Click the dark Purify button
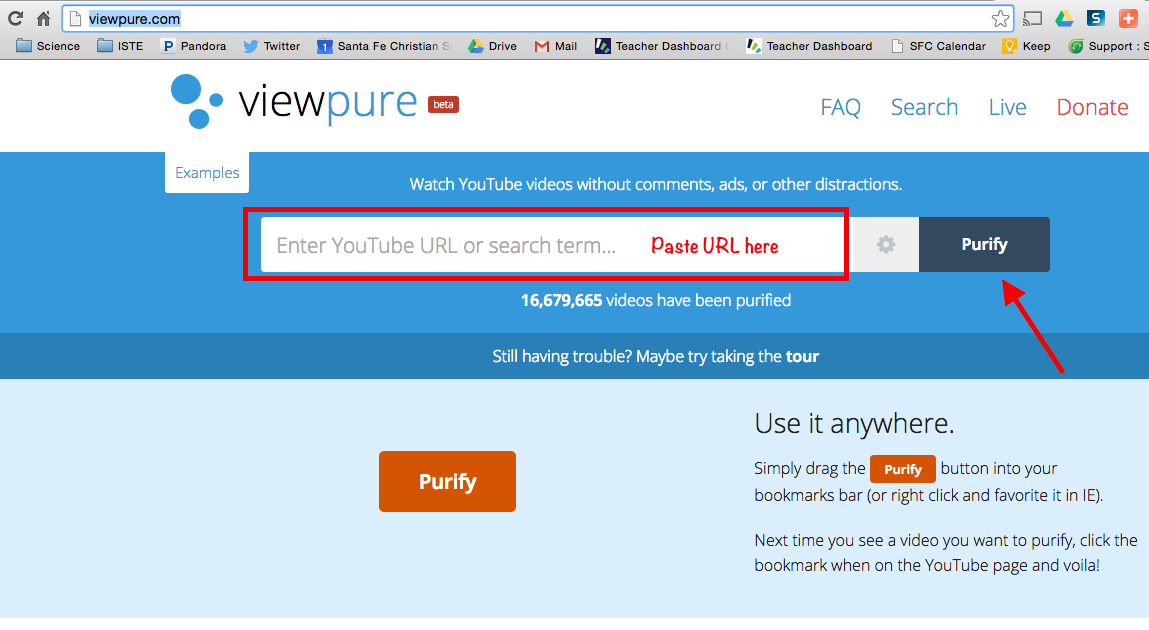 tap(984, 245)
